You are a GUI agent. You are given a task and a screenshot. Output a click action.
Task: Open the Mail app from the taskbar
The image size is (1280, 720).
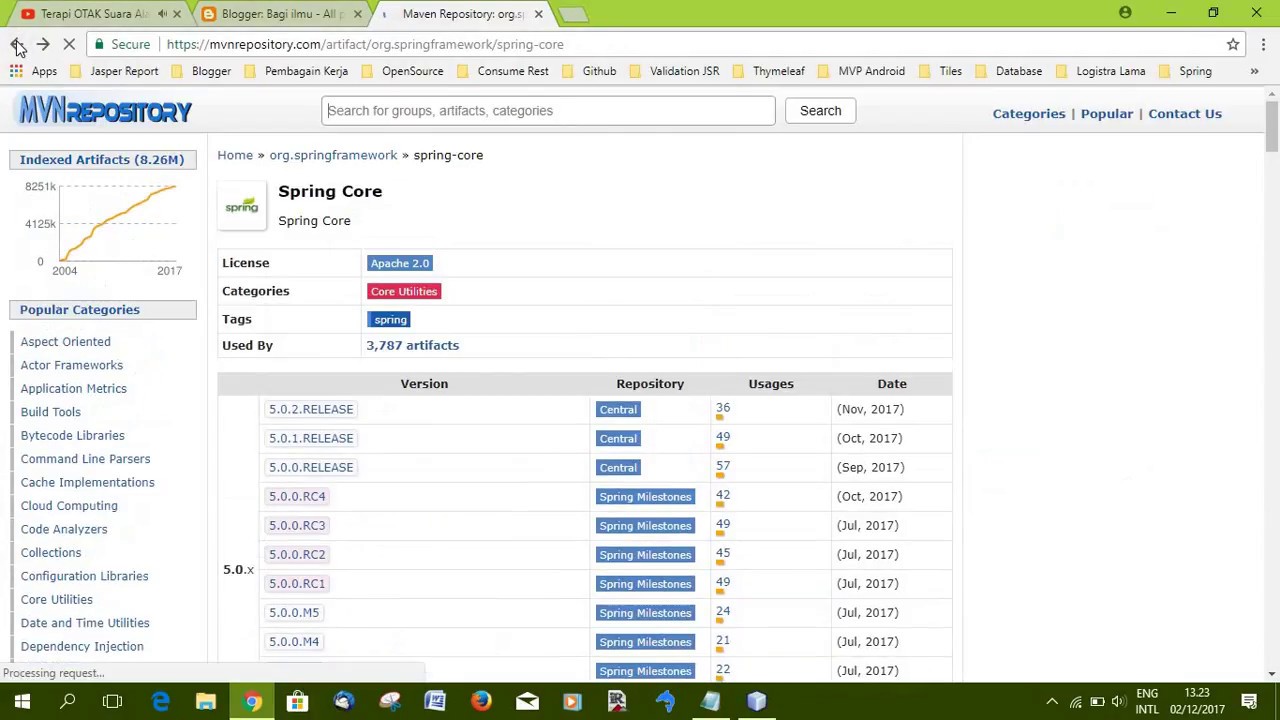pos(527,702)
